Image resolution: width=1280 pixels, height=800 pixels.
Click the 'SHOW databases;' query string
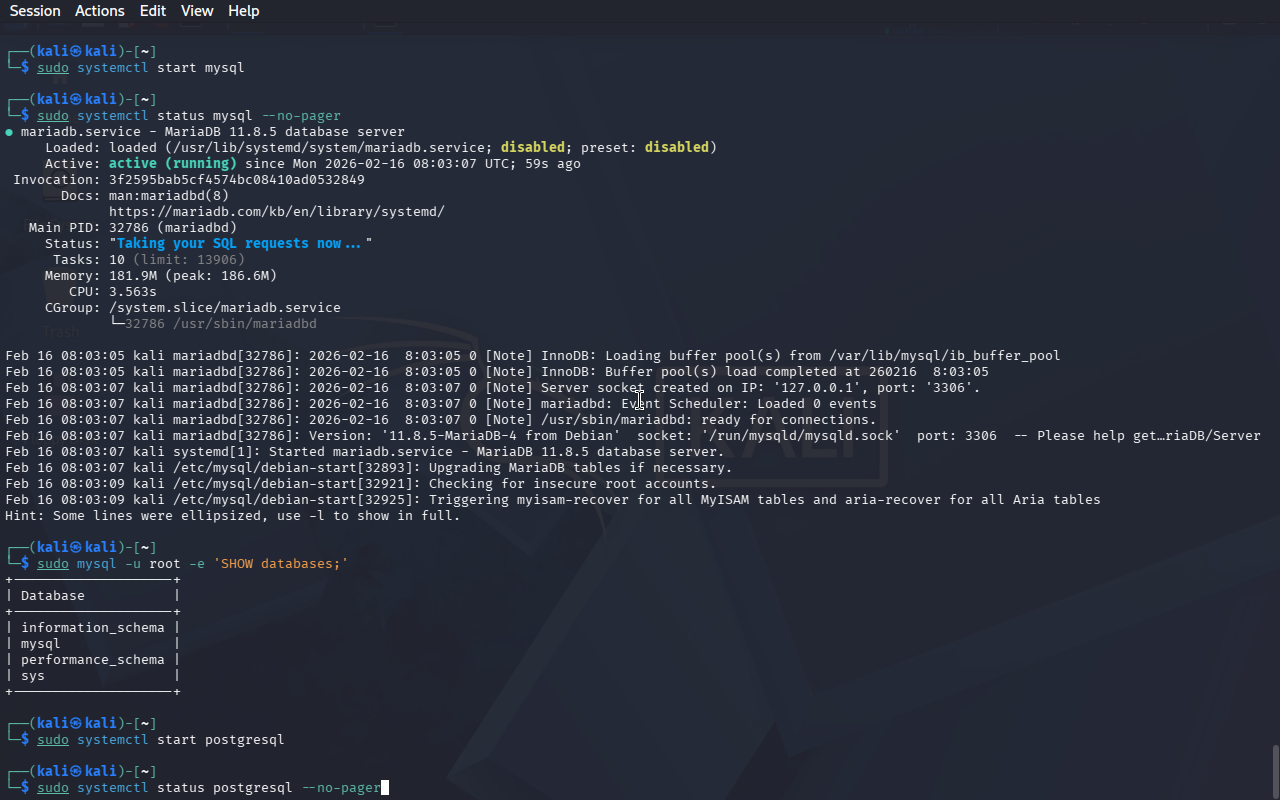[x=280, y=564]
